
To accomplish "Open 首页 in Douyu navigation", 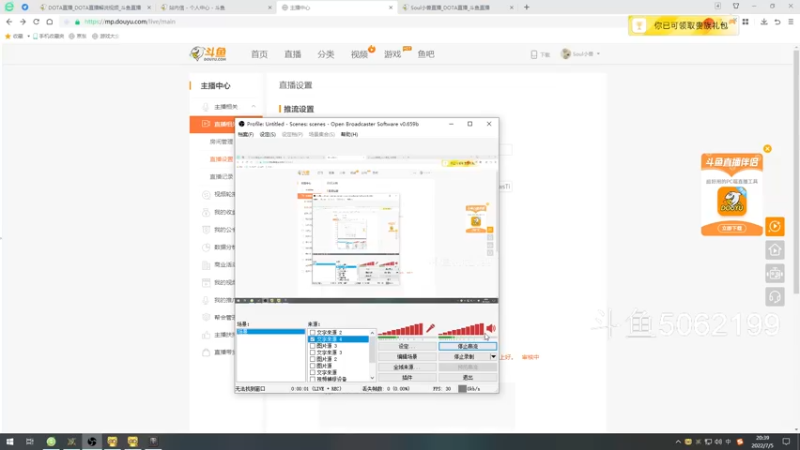I will (x=259, y=54).
